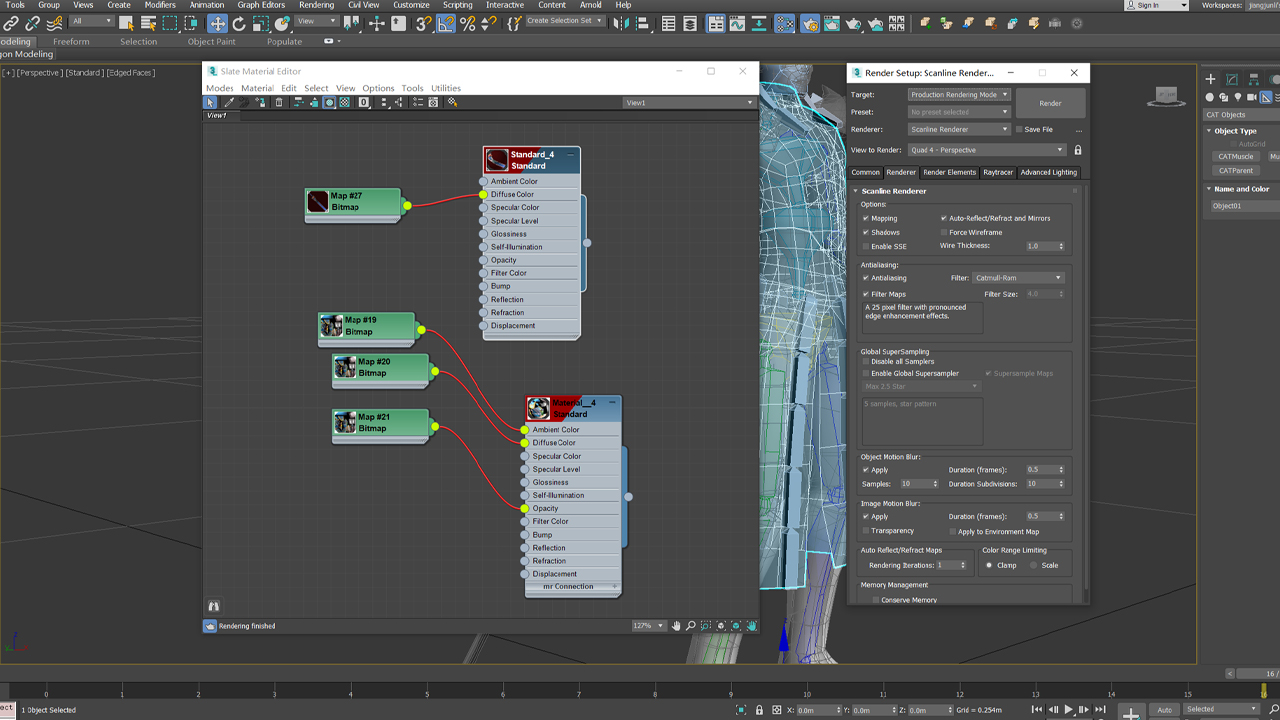1280x720 pixels.
Task: Click delete selected trash icon in Slate editor
Action: tap(279, 102)
